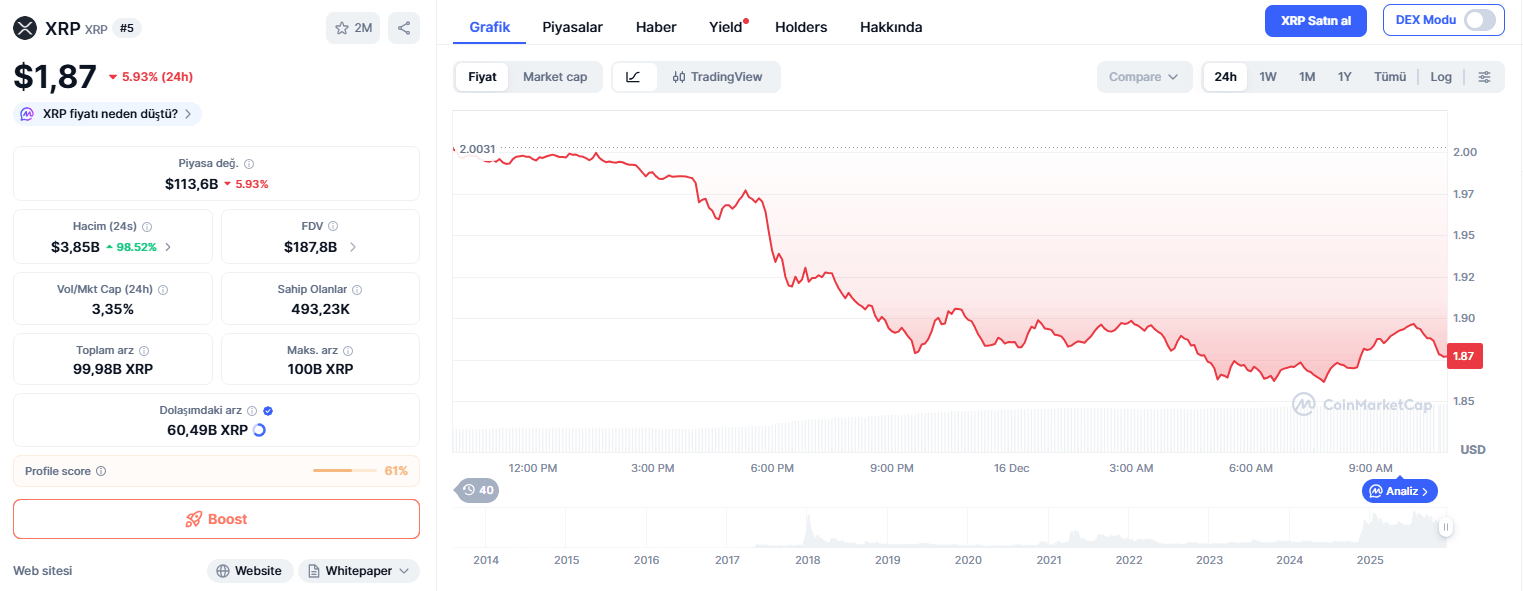This screenshot has width=1523, height=591.
Task: Click info icon next to Toplam arz
Action: [144, 351]
